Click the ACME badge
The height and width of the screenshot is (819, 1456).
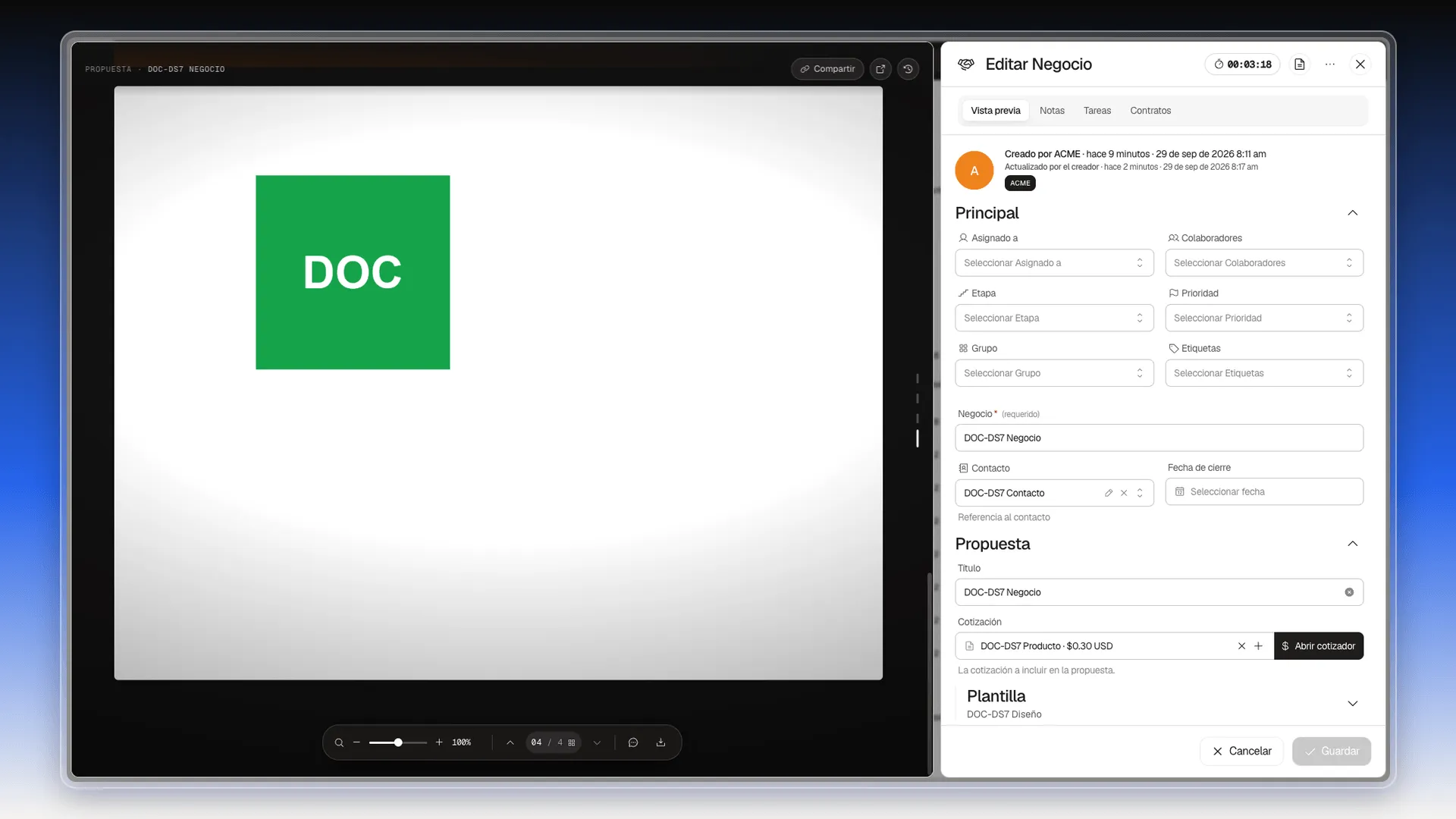(x=1020, y=184)
